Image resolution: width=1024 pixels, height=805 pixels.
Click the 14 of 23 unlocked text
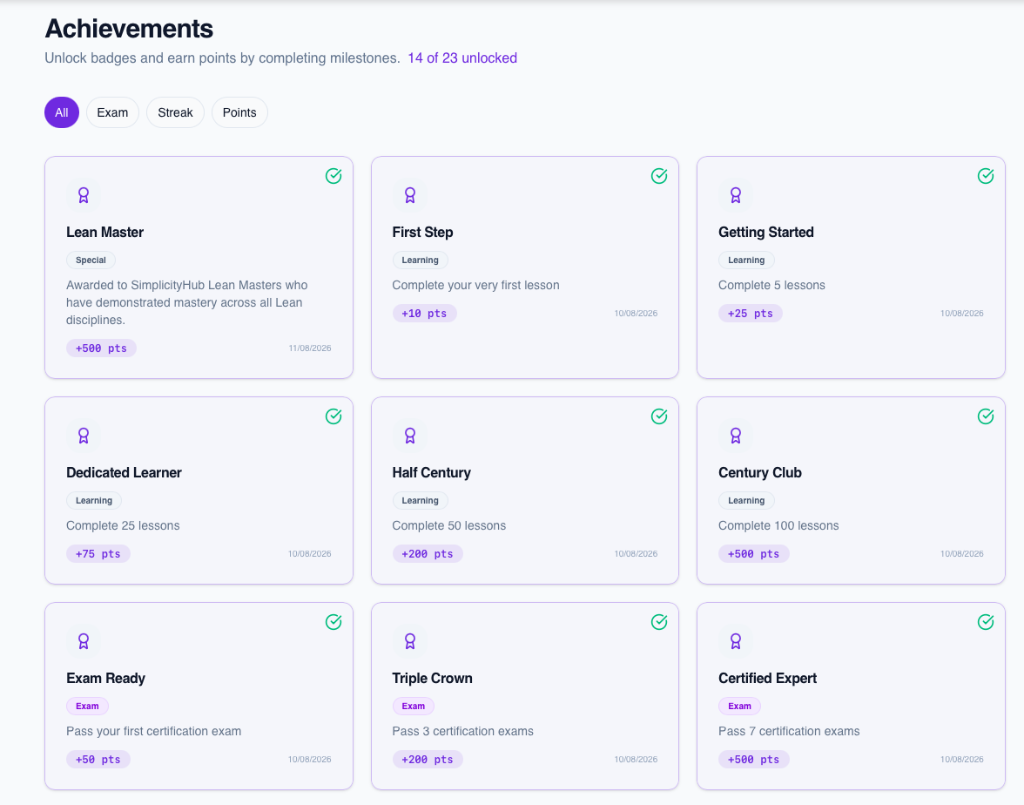pos(462,58)
